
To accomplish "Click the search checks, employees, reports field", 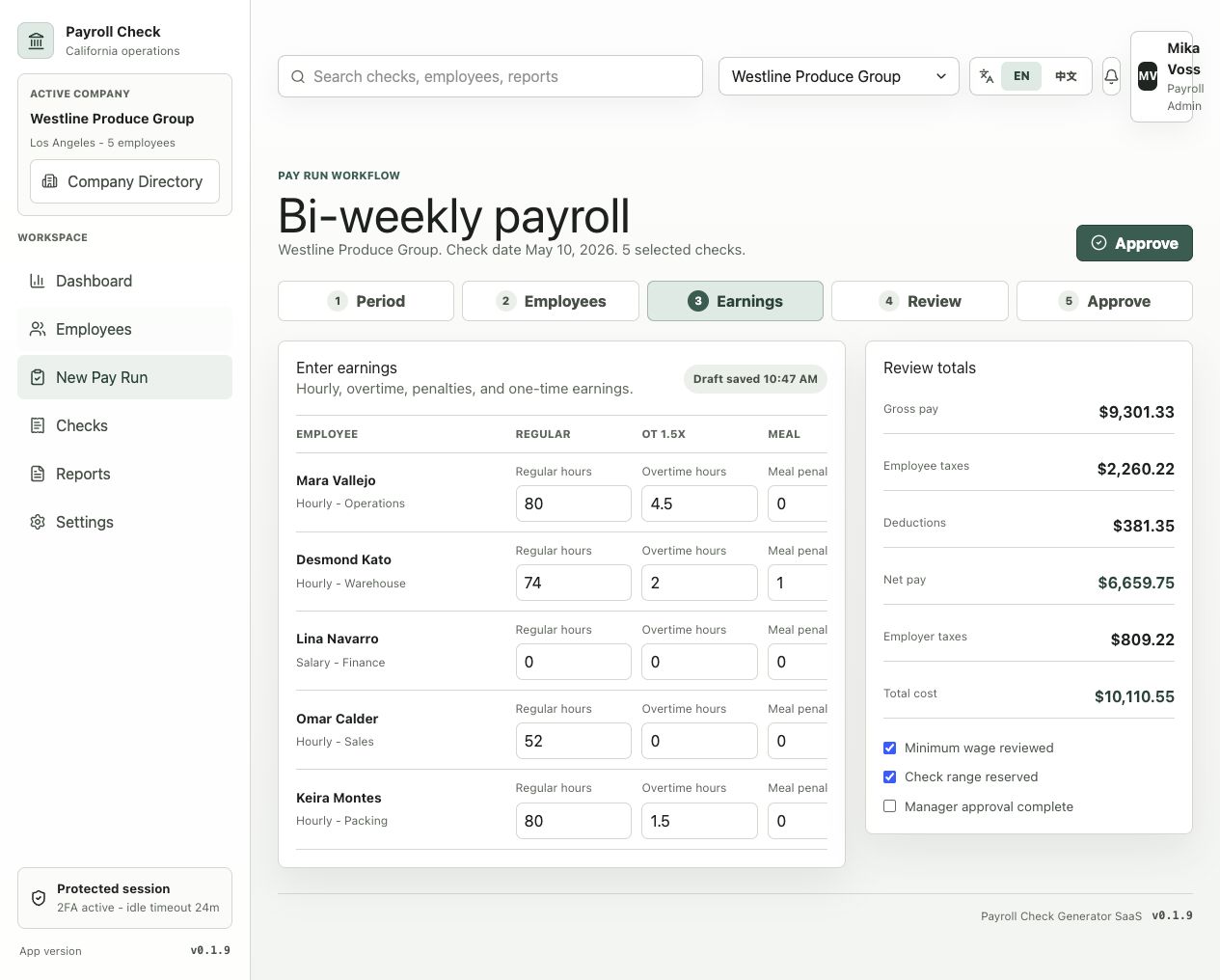I will coord(490,76).
